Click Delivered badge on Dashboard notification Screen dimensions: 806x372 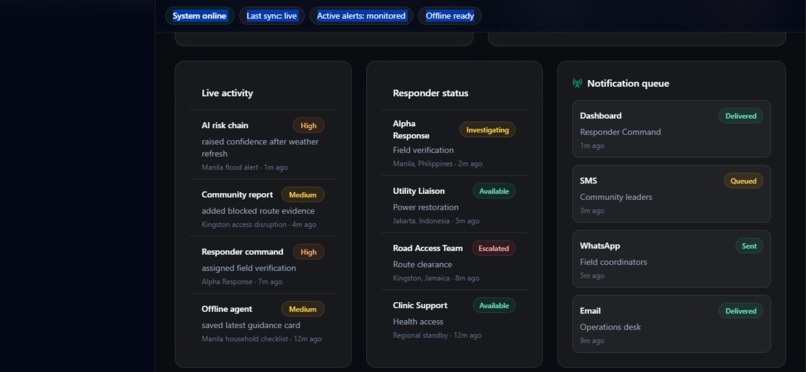point(741,116)
